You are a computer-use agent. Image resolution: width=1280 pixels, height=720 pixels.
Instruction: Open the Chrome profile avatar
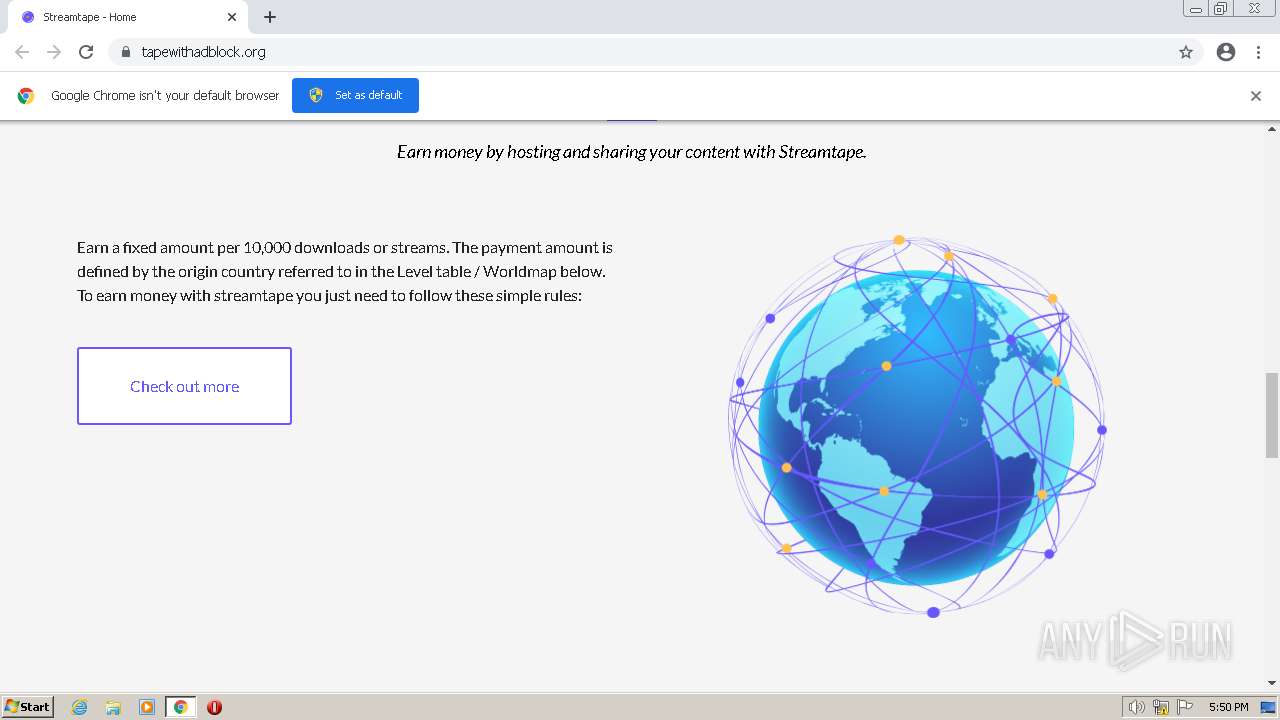click(x=1226, y=52)
